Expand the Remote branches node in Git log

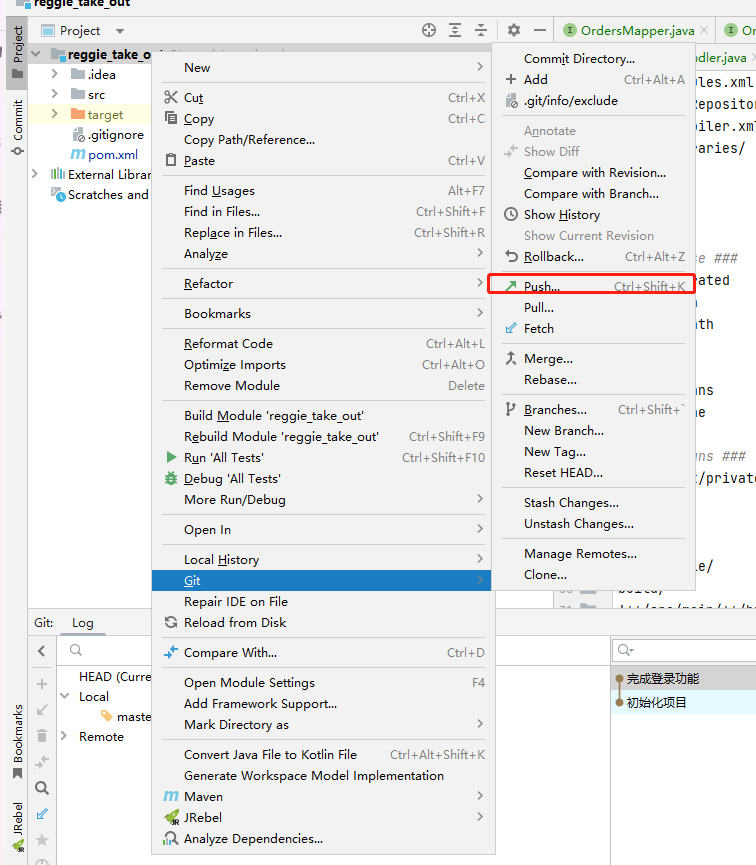click(64, 736)
